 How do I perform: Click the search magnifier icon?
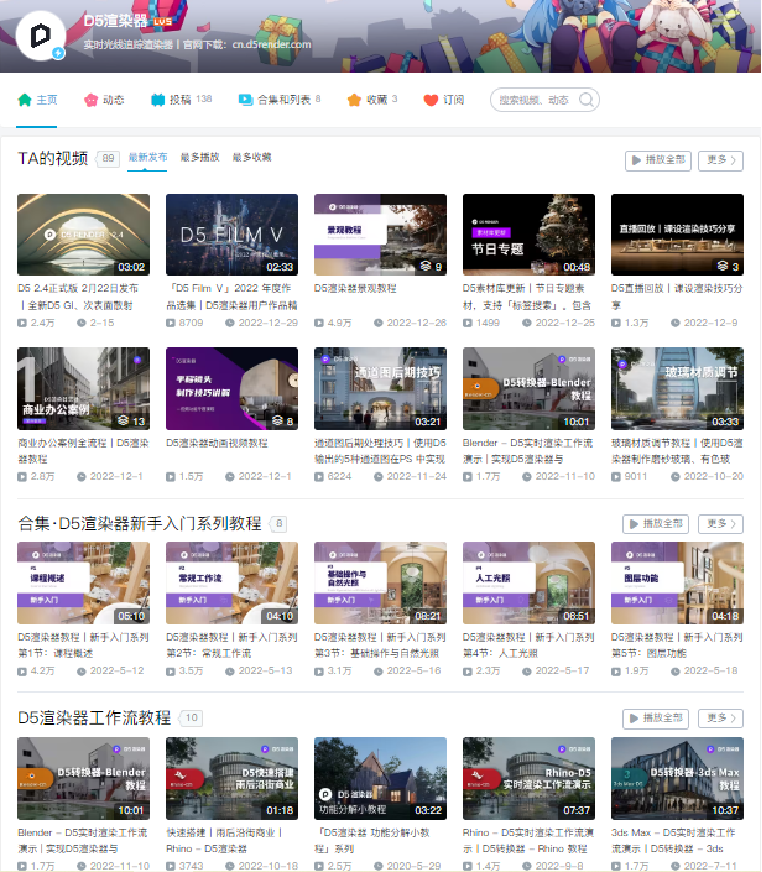(x=586, y=100)
